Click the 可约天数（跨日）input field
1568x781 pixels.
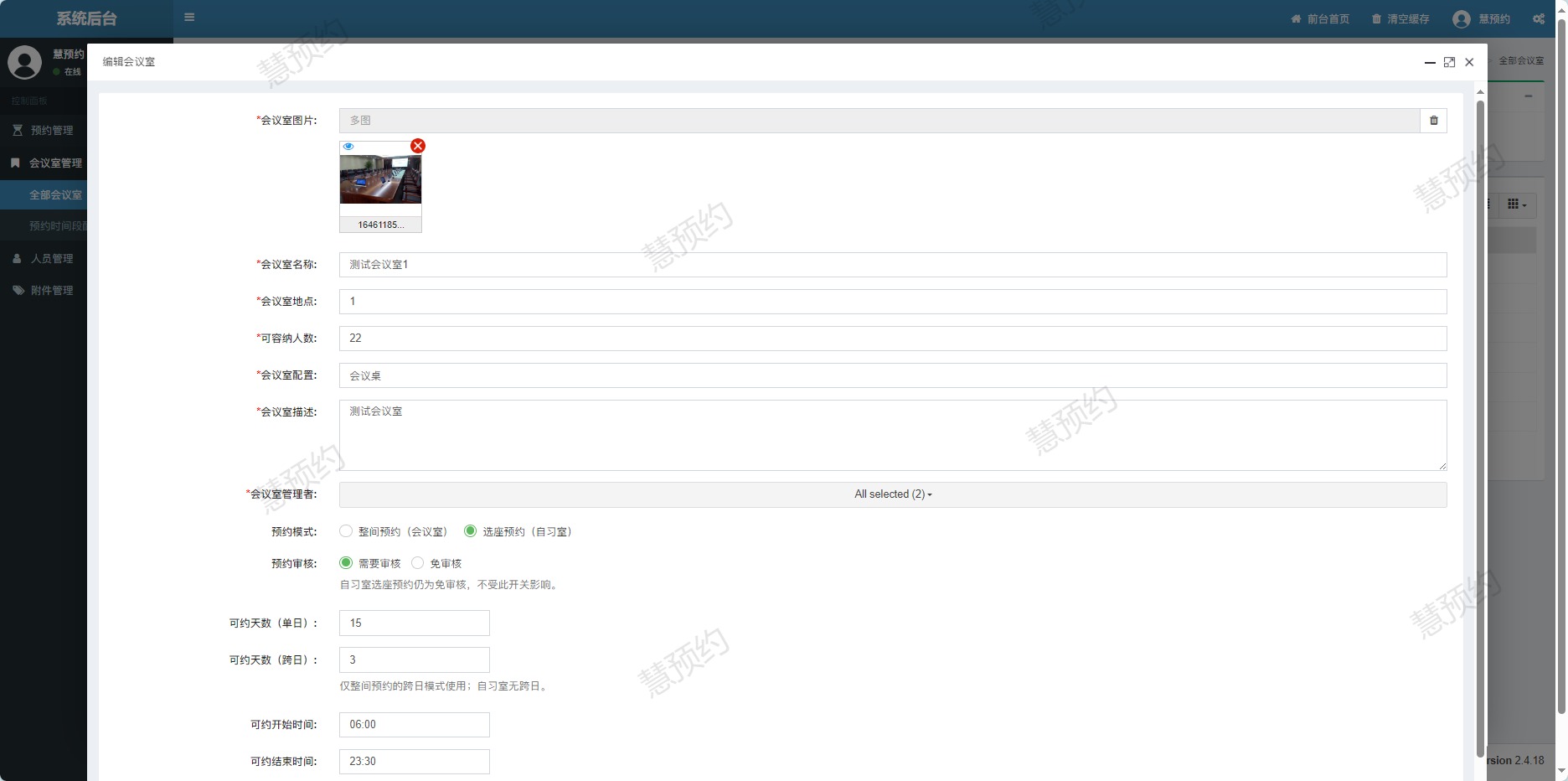click(x=415, y=660)
